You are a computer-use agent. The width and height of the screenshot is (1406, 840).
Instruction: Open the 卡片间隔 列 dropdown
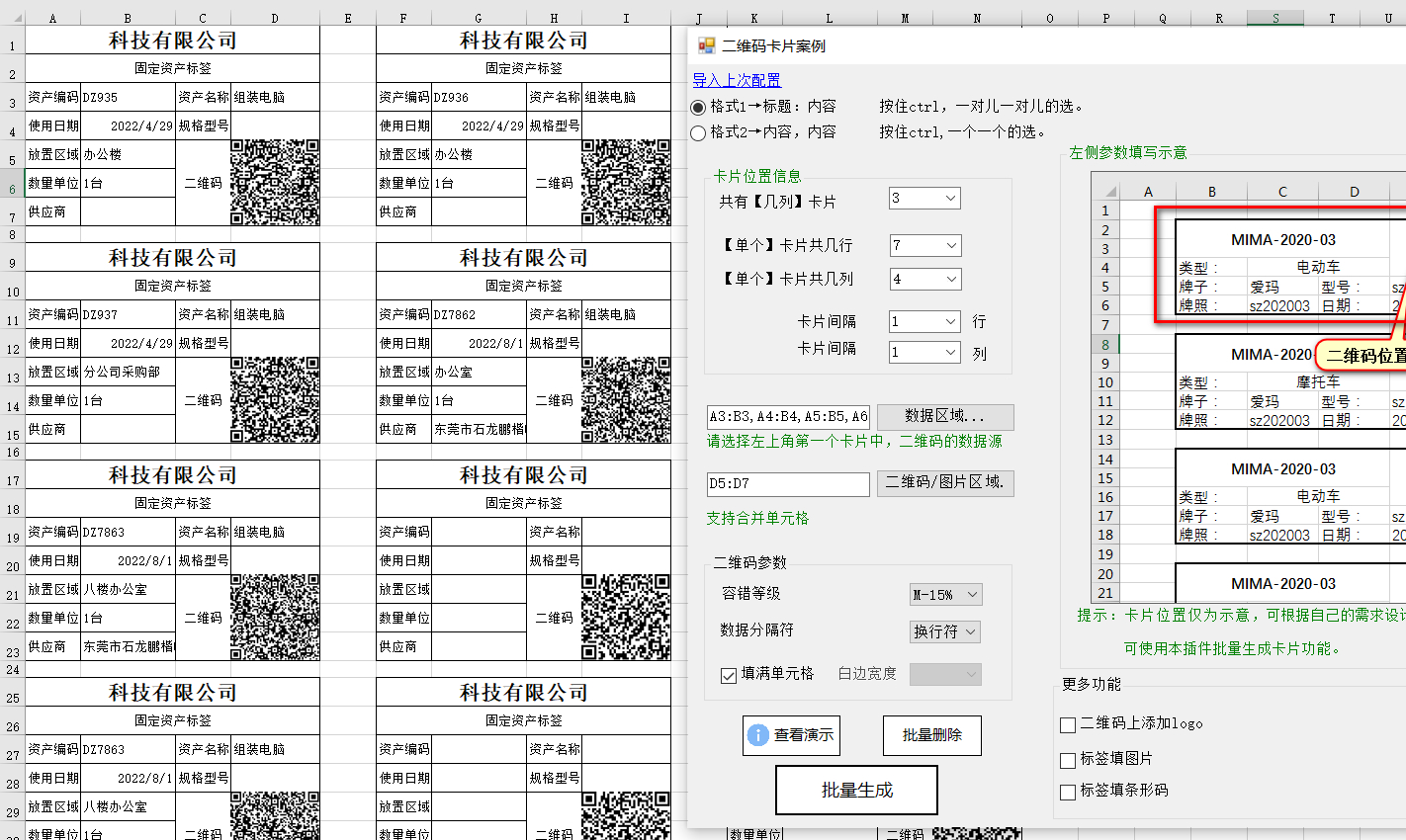[924, 352]
